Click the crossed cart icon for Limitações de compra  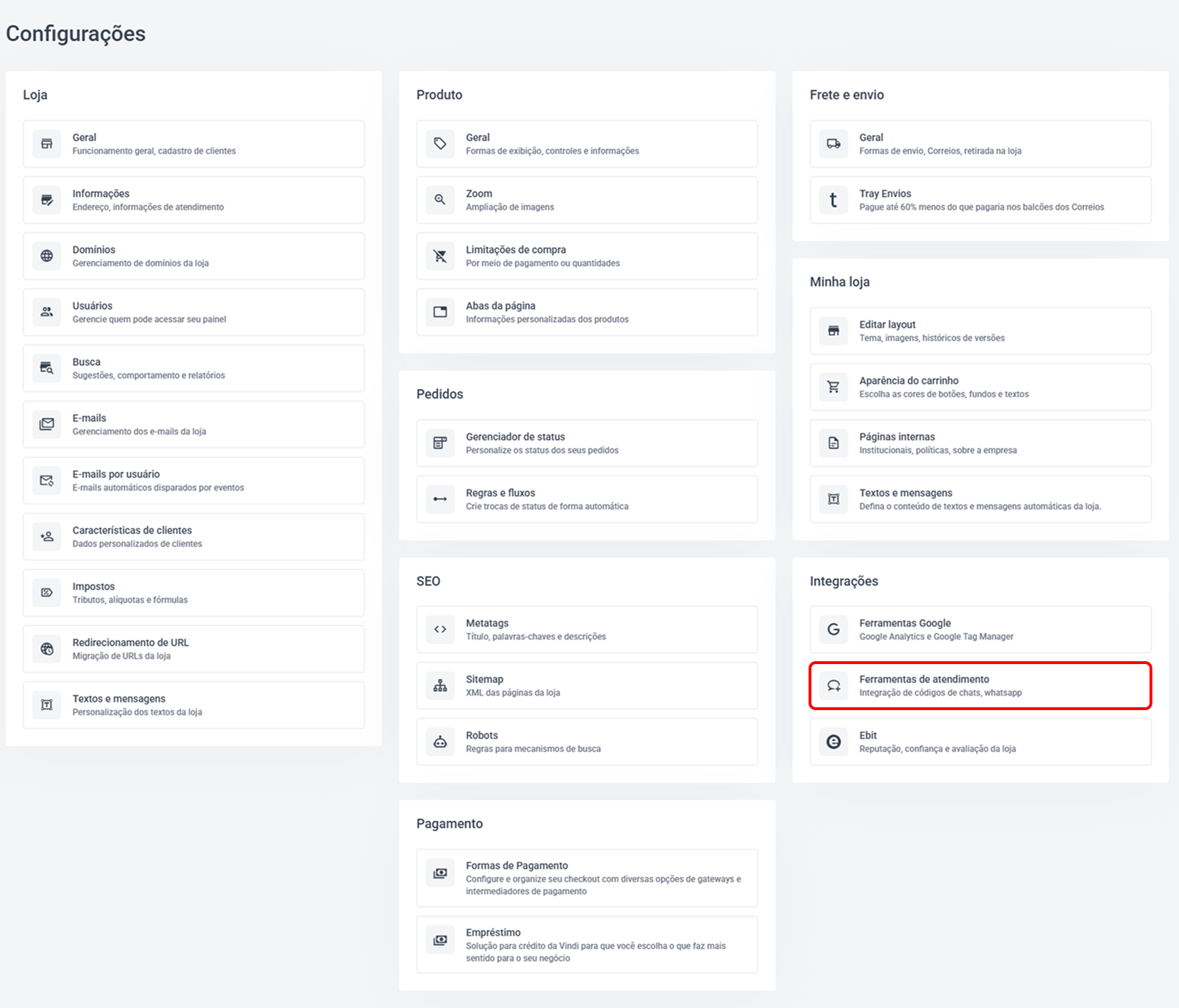(440, 256)
